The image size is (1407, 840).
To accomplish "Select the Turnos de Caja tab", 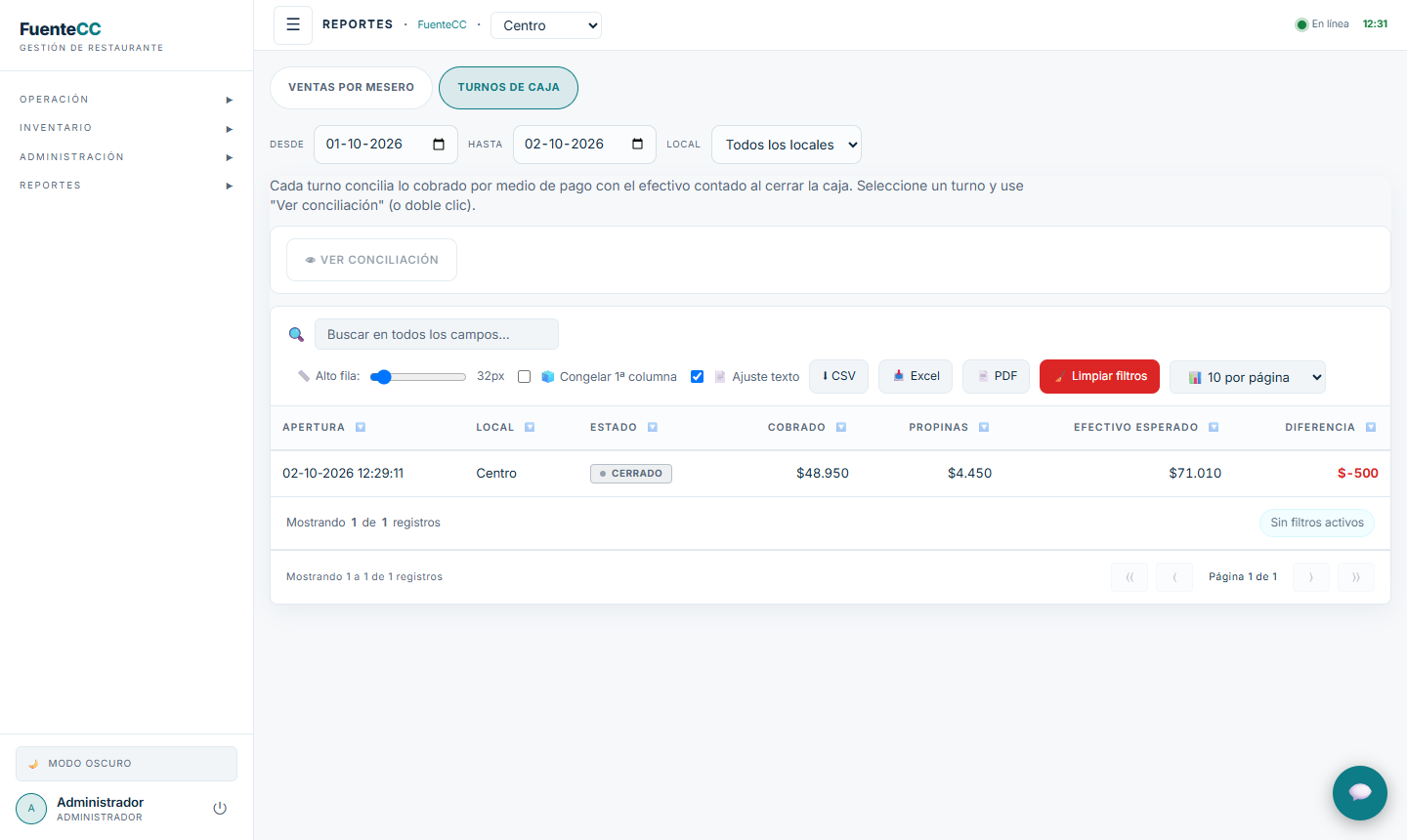I will 508,88.
